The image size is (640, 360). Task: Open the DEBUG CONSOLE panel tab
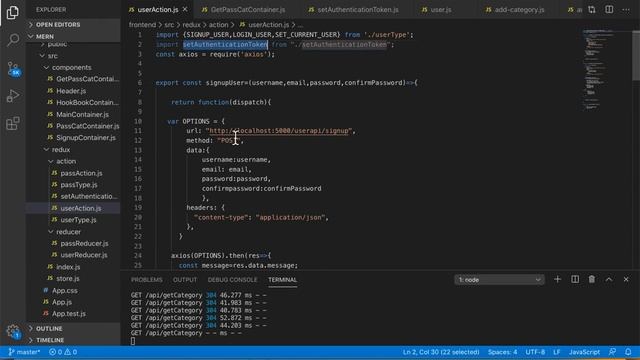click(232, 280)
